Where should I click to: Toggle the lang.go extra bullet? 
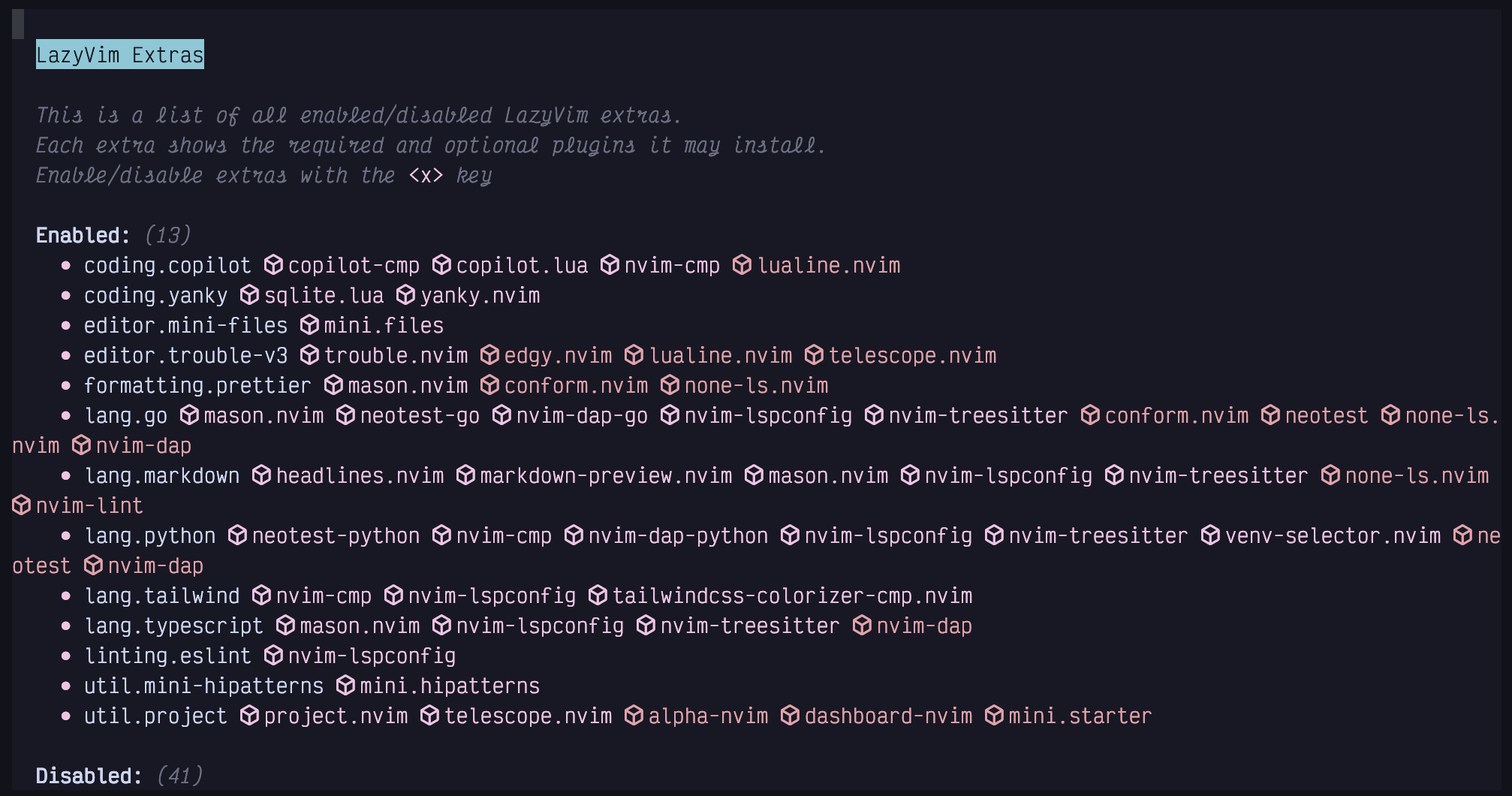(x=66, y=416)
